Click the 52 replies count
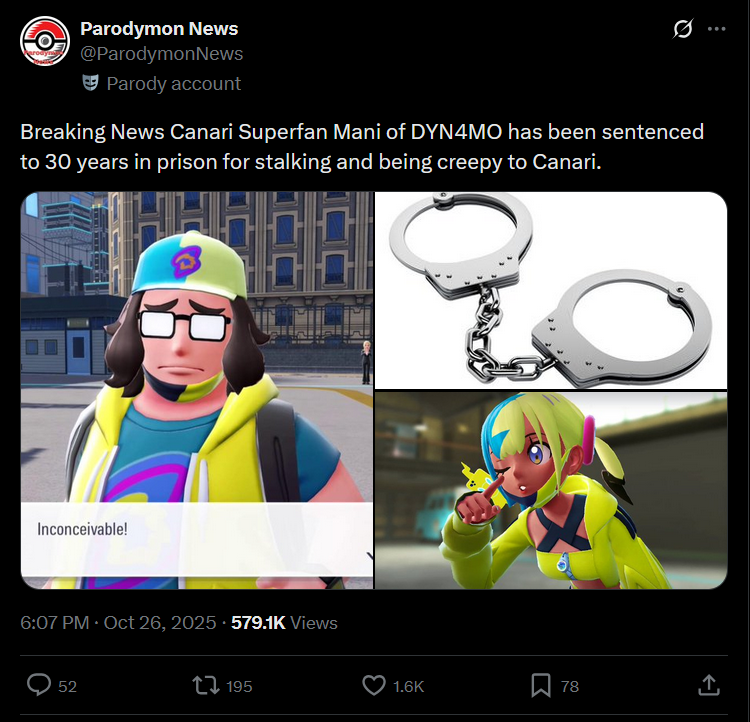This screenshot has height=722, width=750. (67, 686)
